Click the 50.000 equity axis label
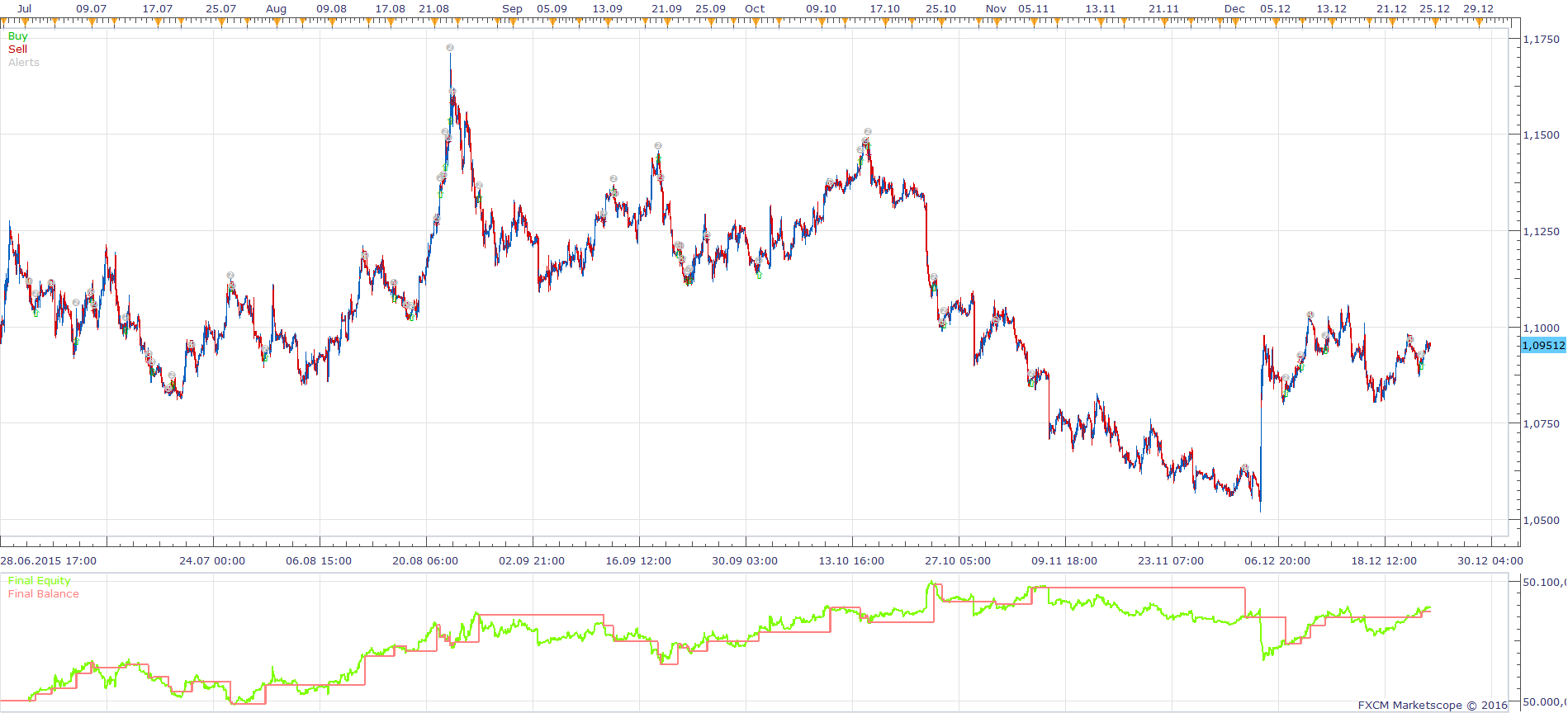 pos(1544,702)
